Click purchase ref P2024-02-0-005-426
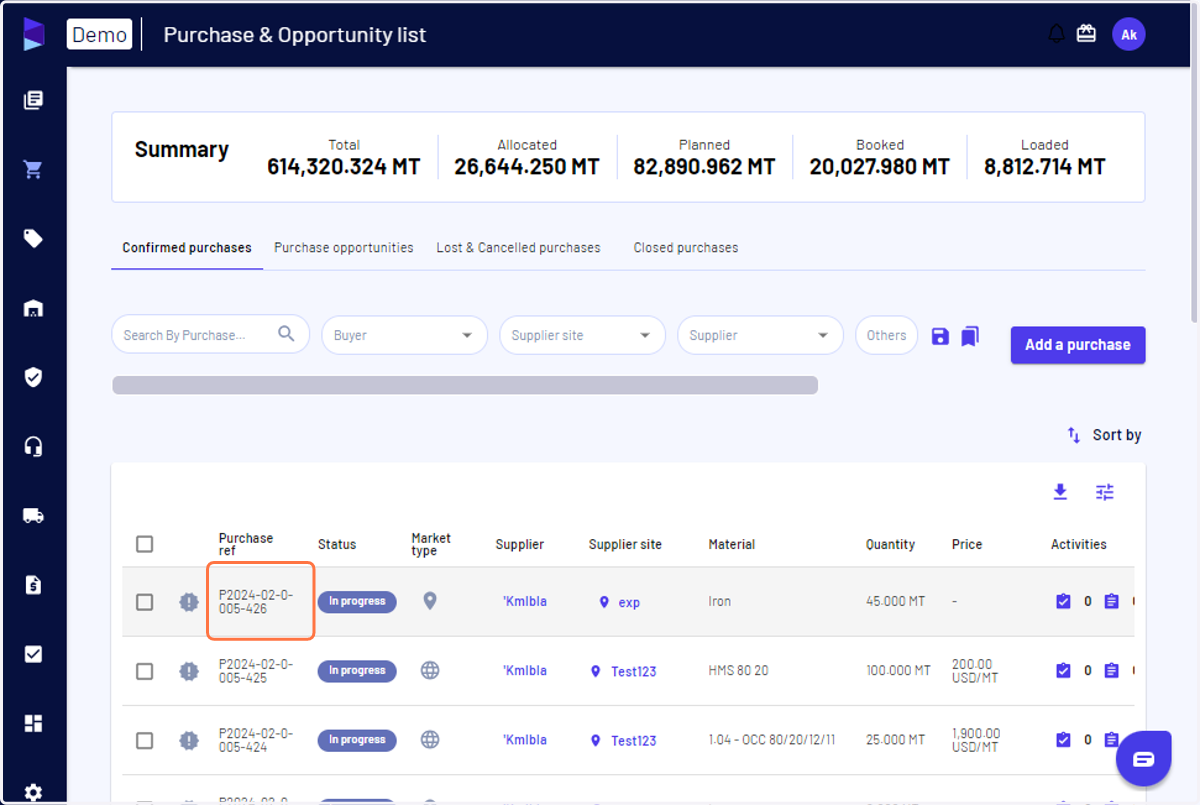 tap(256, 602)
